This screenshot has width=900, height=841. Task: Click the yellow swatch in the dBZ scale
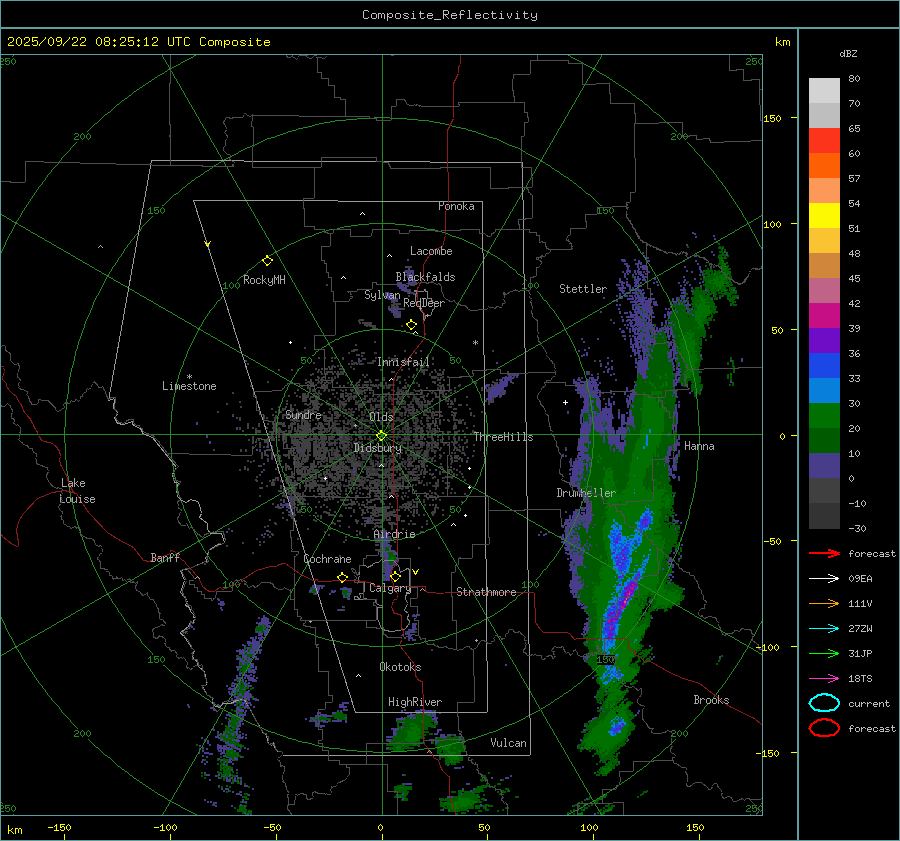tap(824, 215)
